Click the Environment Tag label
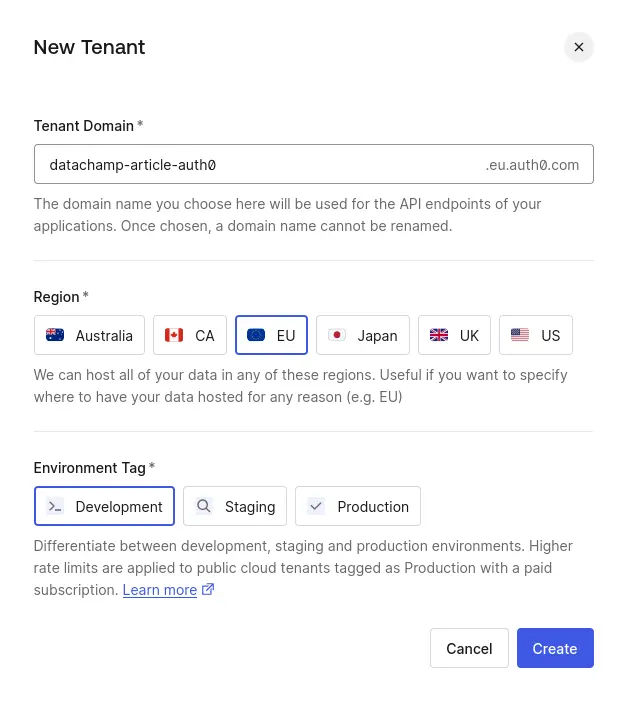This screenshot has width=626, height=704. click(x=89, y=468)
